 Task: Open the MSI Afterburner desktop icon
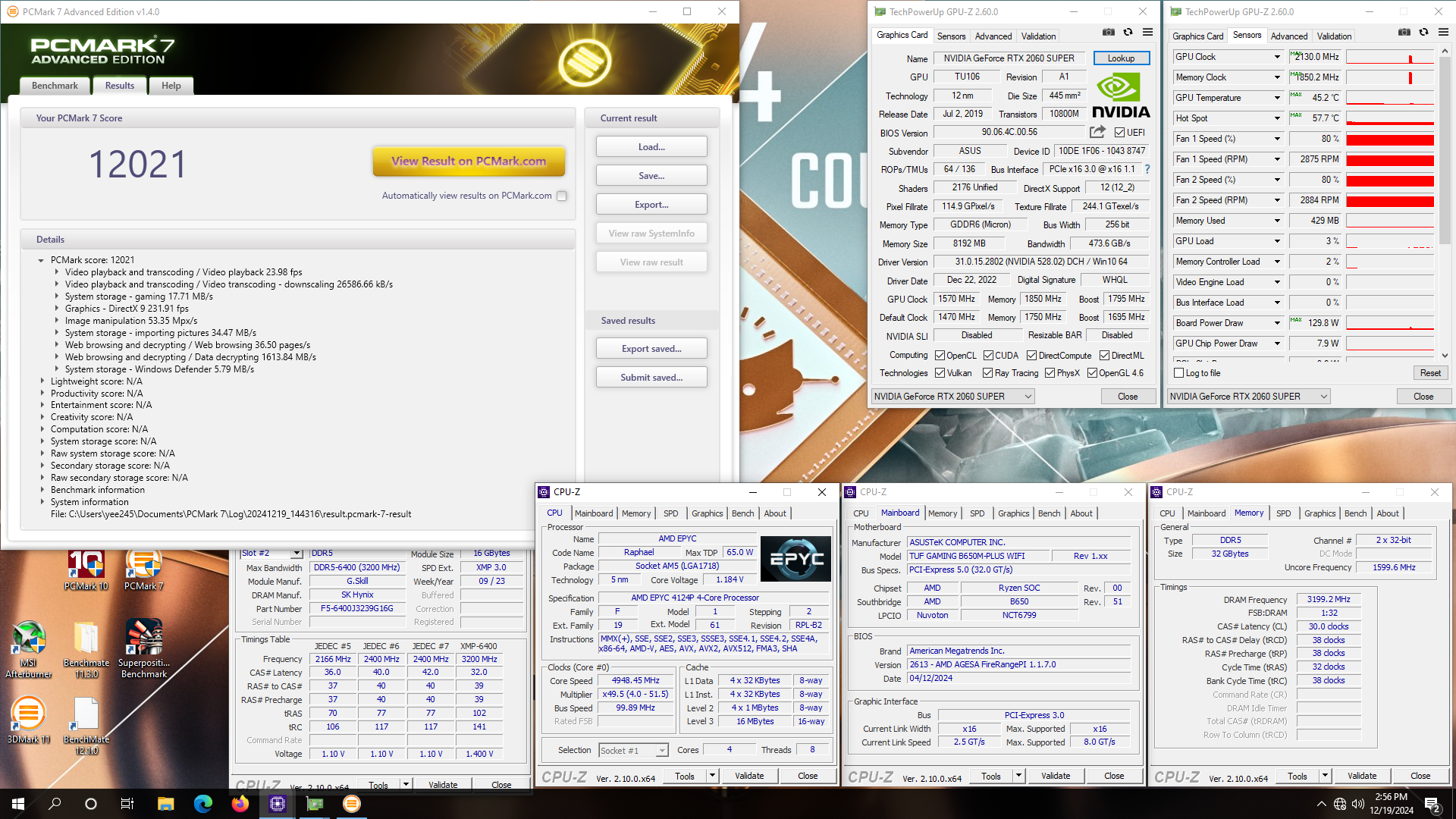pos(29,649)
